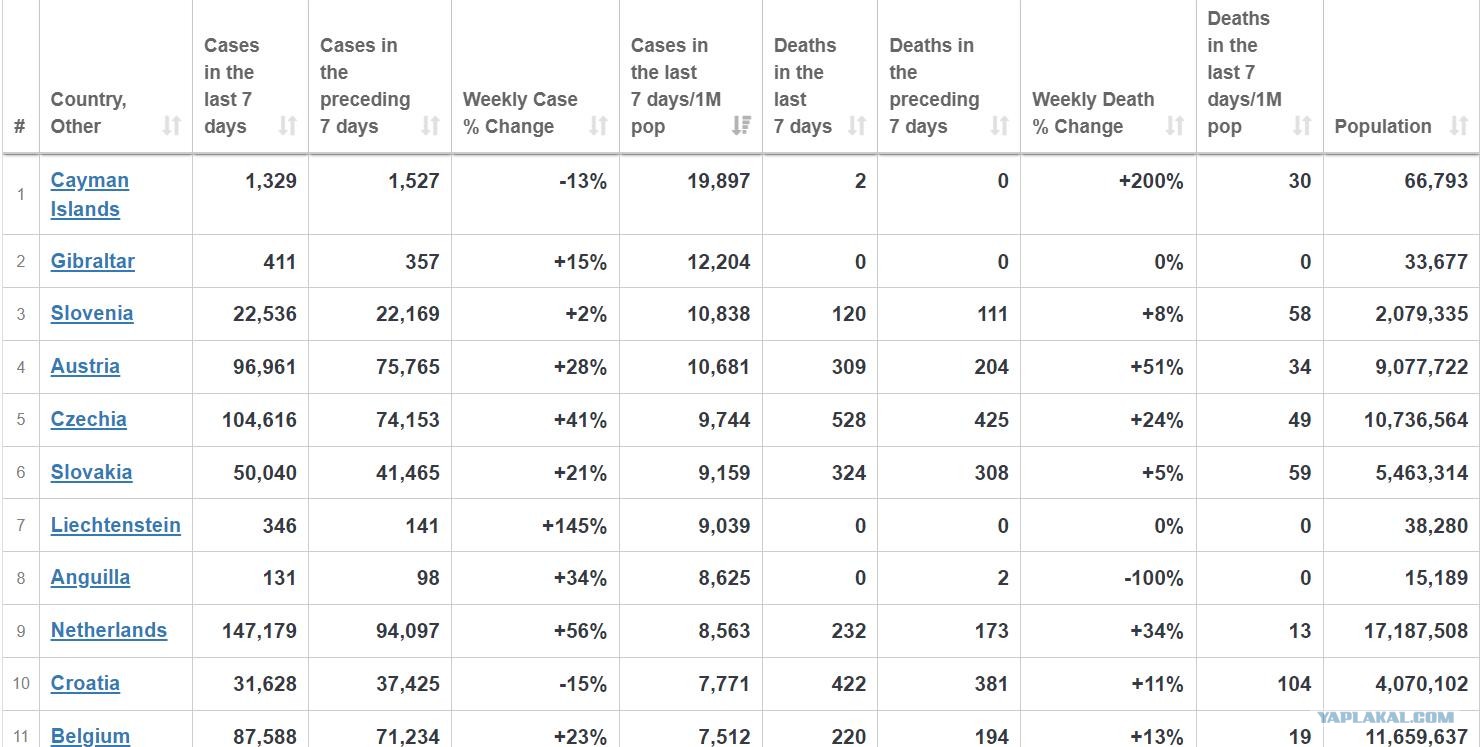Toggle descending sort on Cases/1M pop column
This screenshot has height=747, width=1480.
click(x=742, y=126)
